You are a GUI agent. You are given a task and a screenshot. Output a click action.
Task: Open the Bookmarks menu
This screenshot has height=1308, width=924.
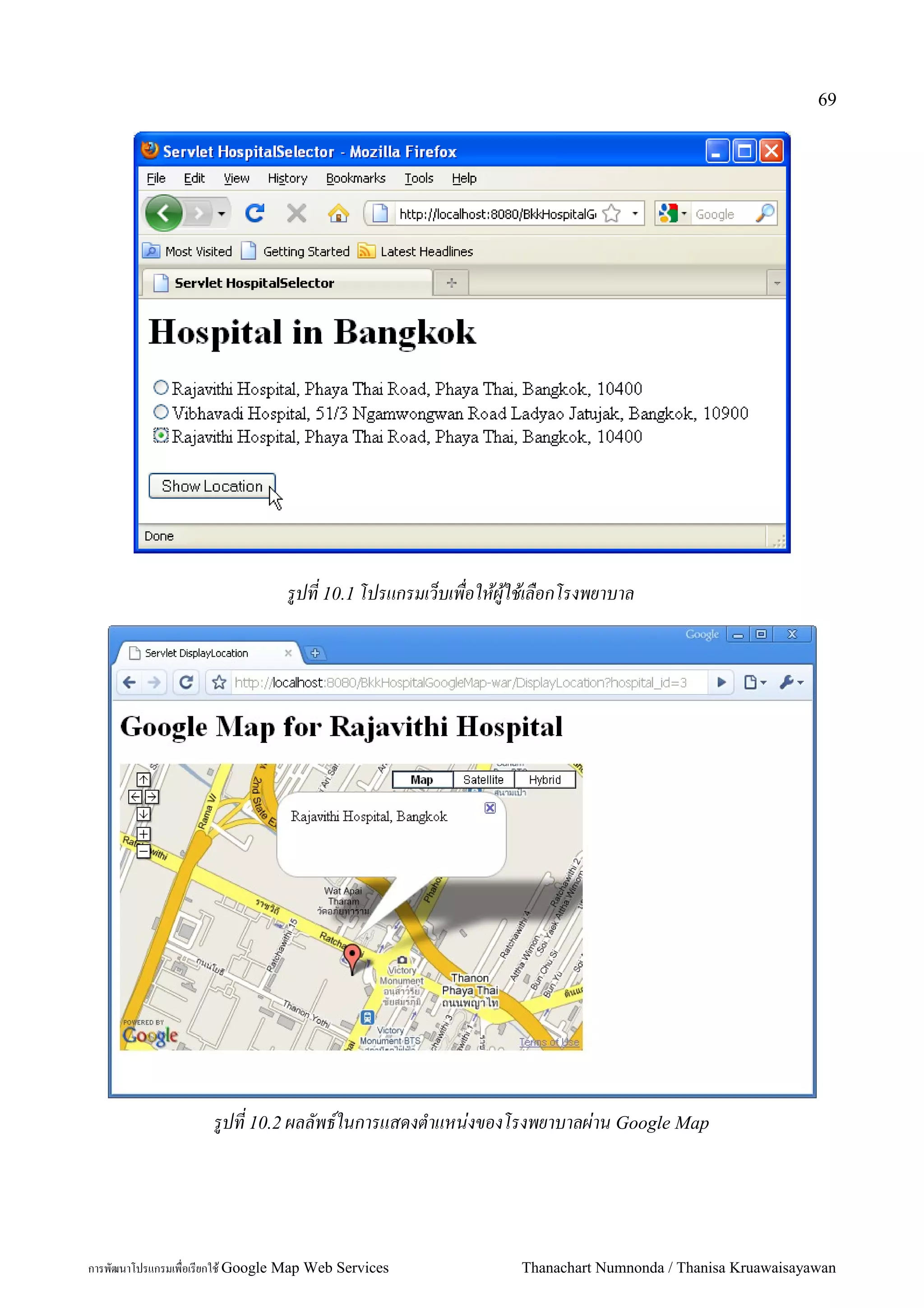click(x=355, y=178)
